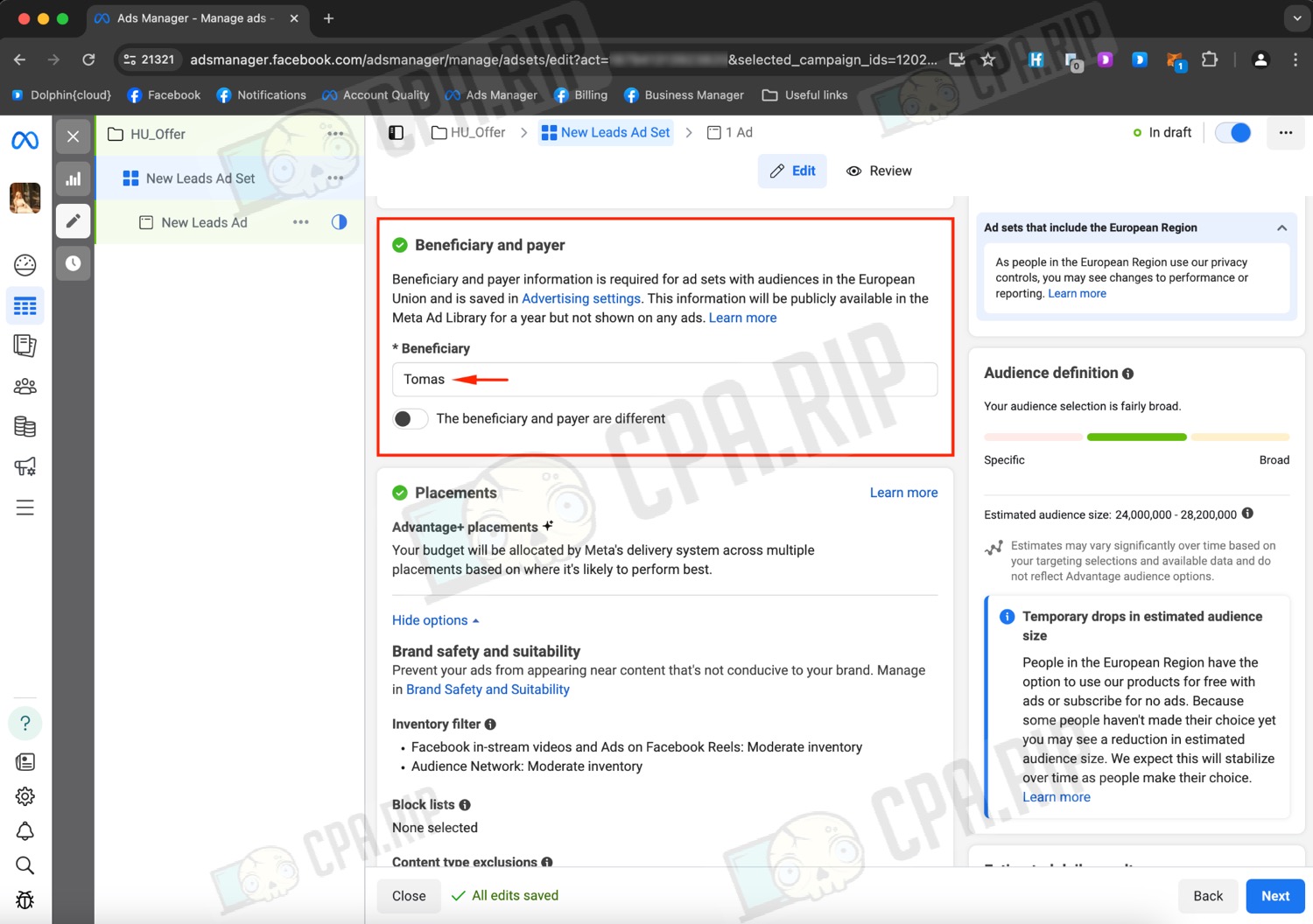1313x924 pixels.
Task: Click the browser address bar URL
Action: point(563,59)
